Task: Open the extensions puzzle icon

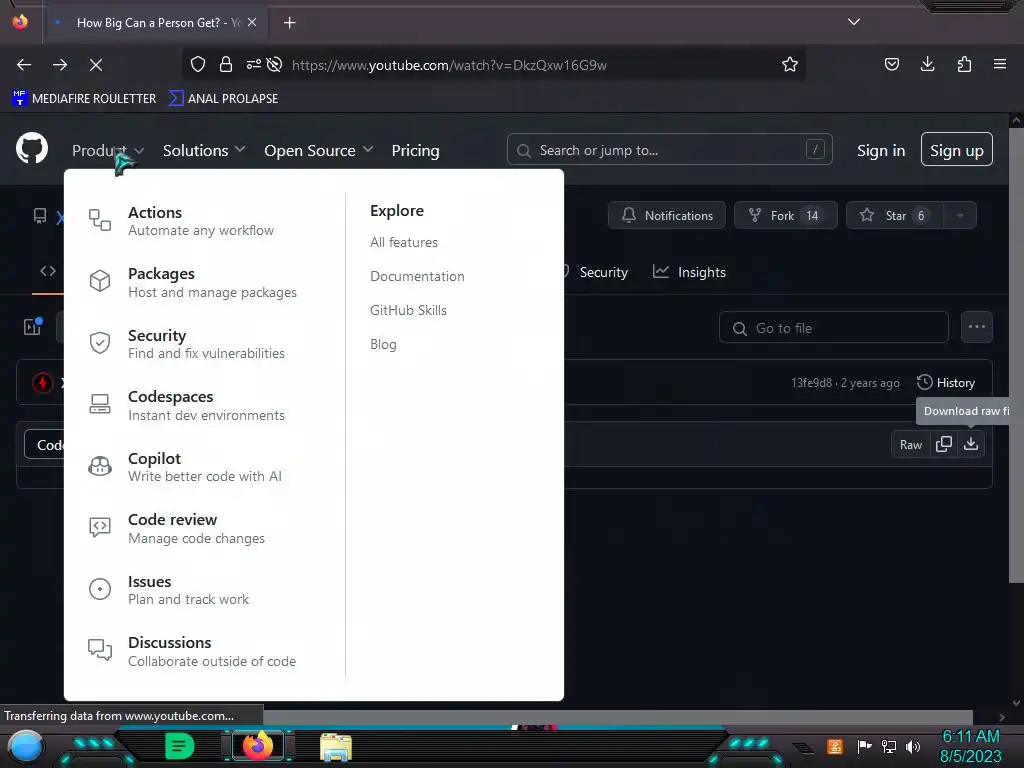Action: [964, 64]
